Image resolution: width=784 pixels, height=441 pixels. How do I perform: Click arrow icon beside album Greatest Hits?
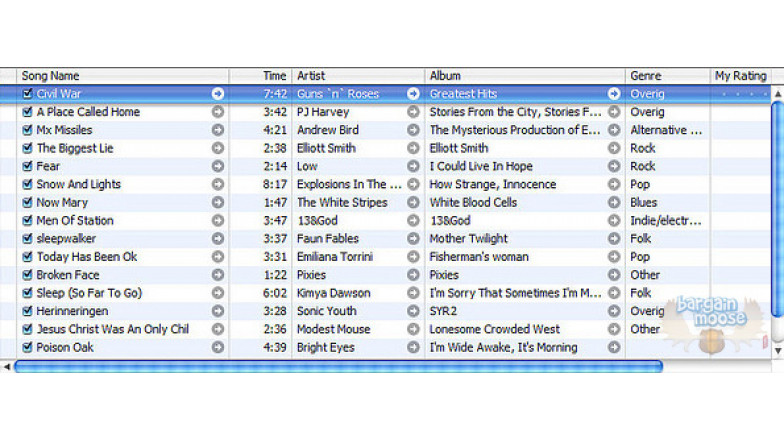click(614, 94)
